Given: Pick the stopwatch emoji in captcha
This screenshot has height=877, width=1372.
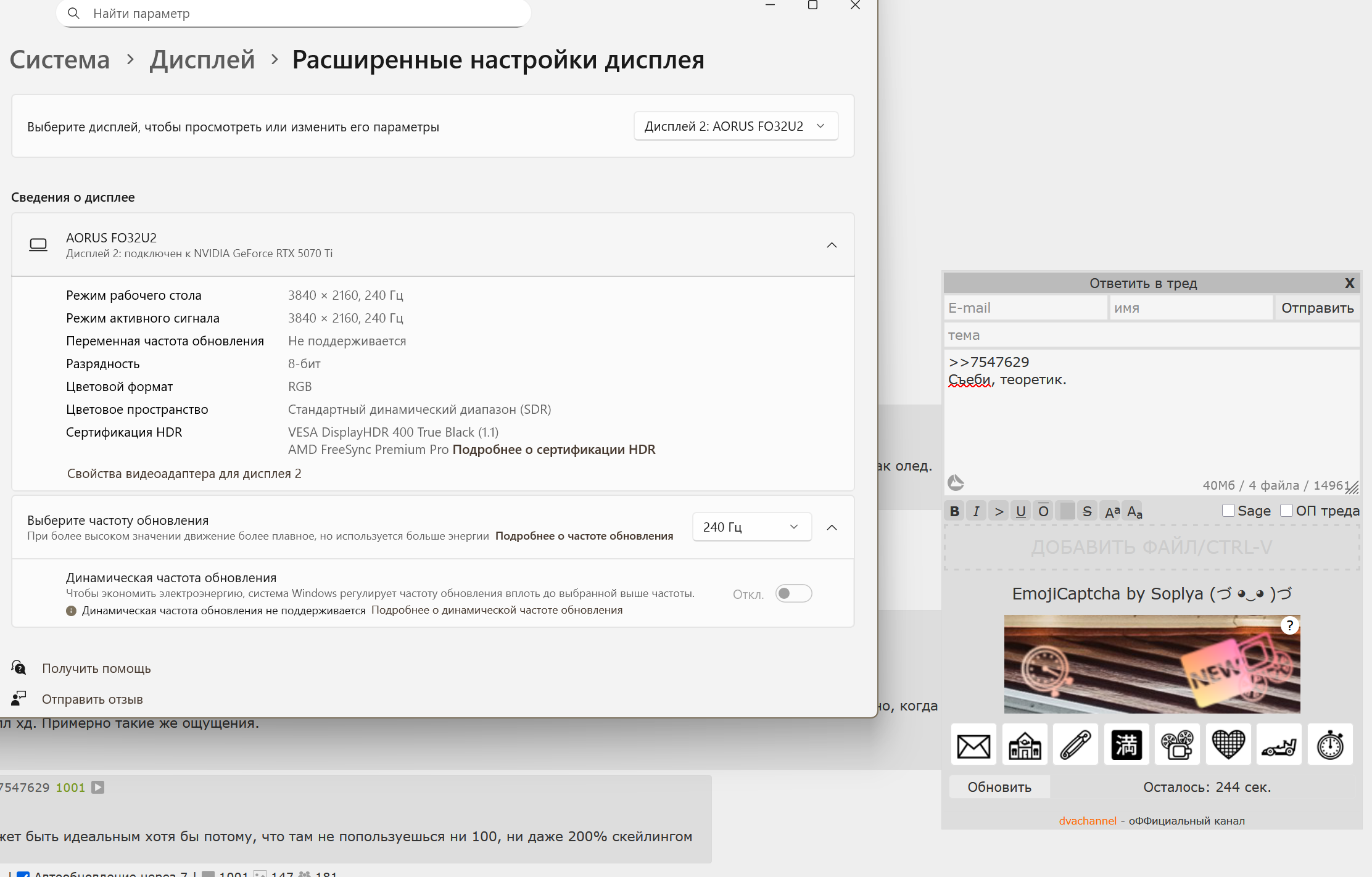Looking at the screenshot, I should [x=1329, y=744].
